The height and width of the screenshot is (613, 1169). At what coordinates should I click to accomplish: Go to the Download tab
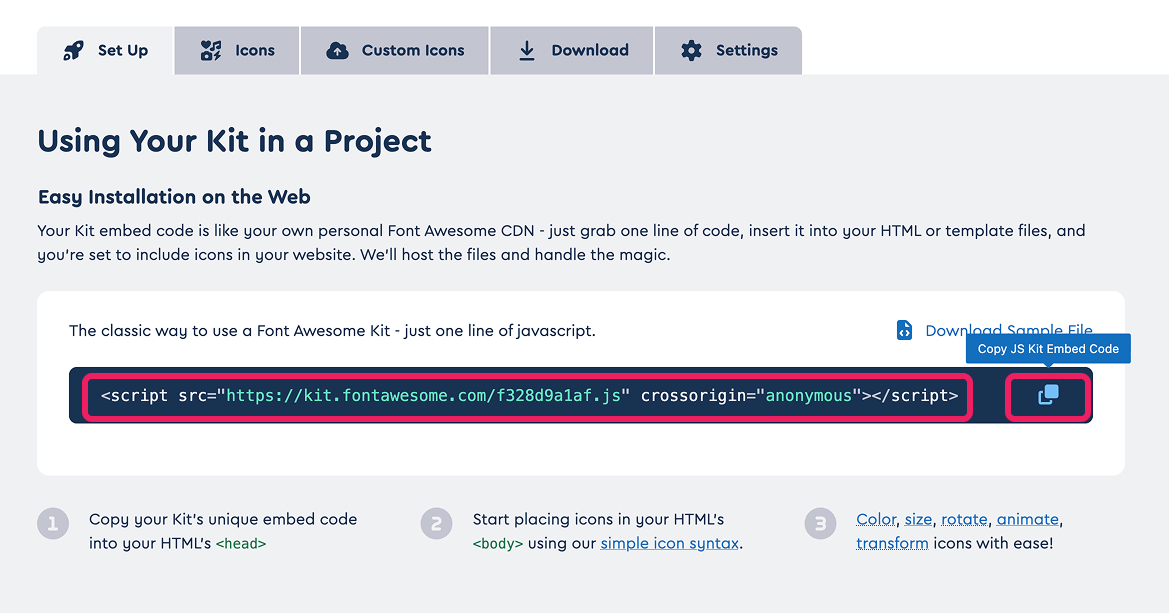pyautogui.click(x=572, y=51)
